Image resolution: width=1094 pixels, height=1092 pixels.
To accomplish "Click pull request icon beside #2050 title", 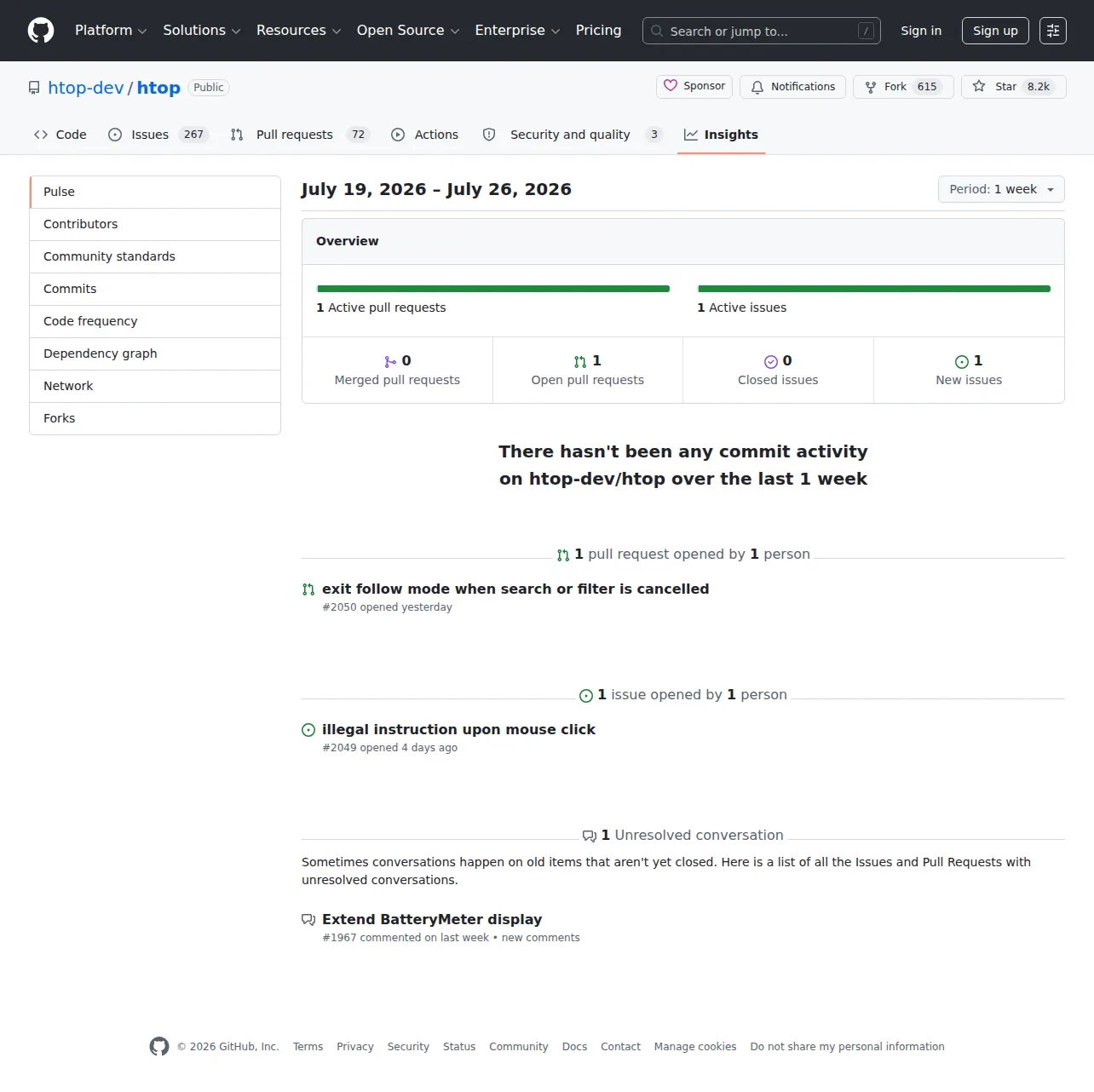I will click(308, 589).
